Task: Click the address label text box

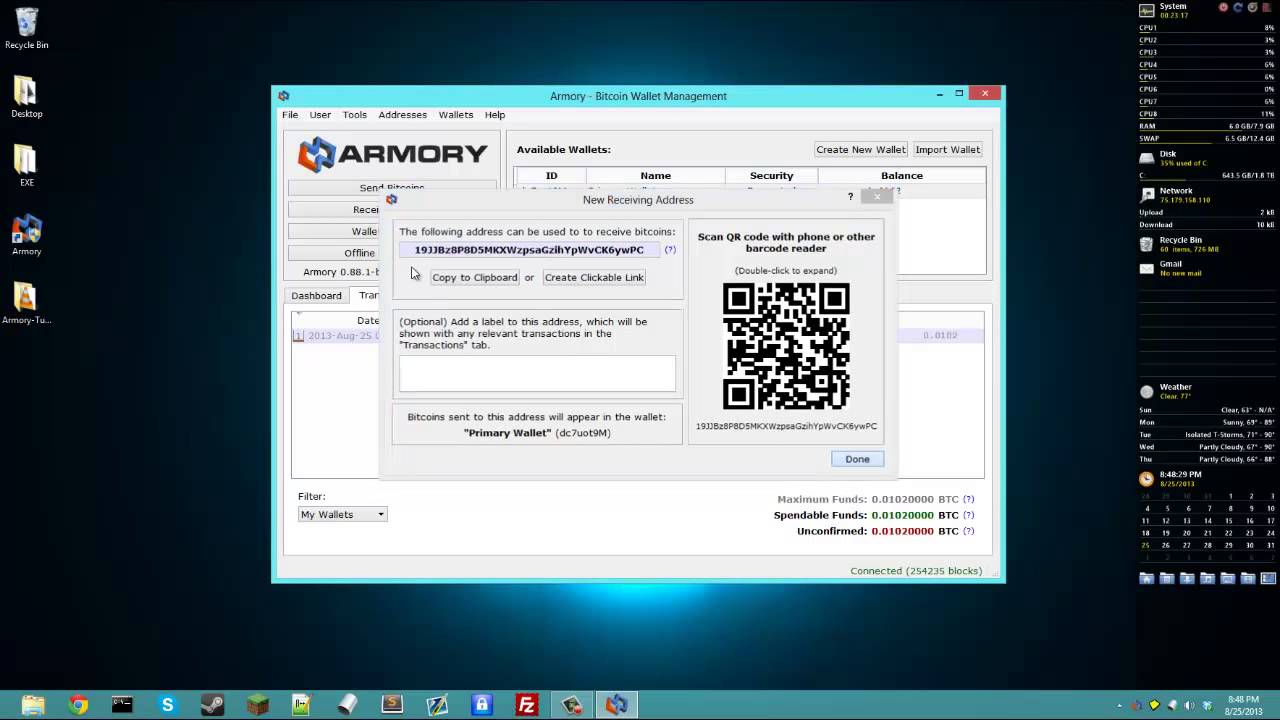Action: click(537, 374)
